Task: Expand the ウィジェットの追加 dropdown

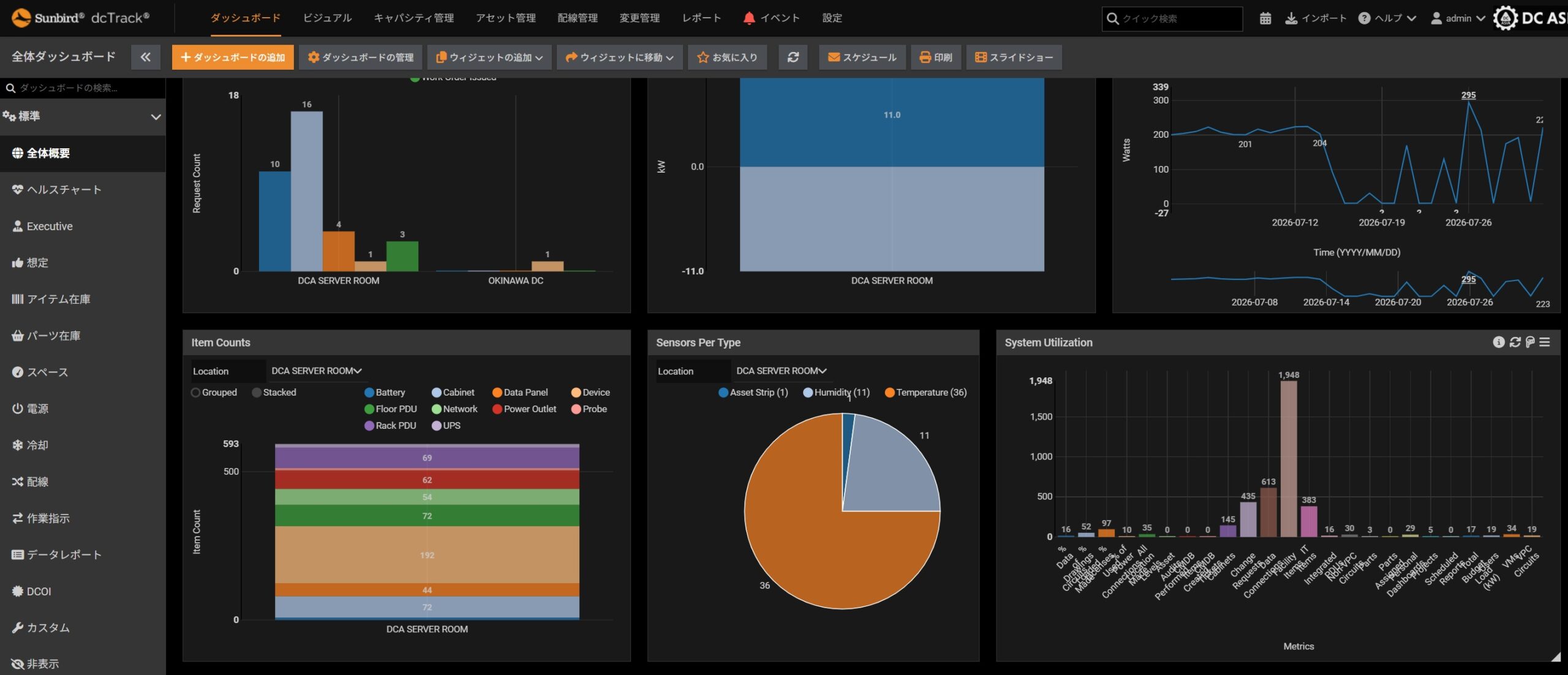Action: pos(489,57)
